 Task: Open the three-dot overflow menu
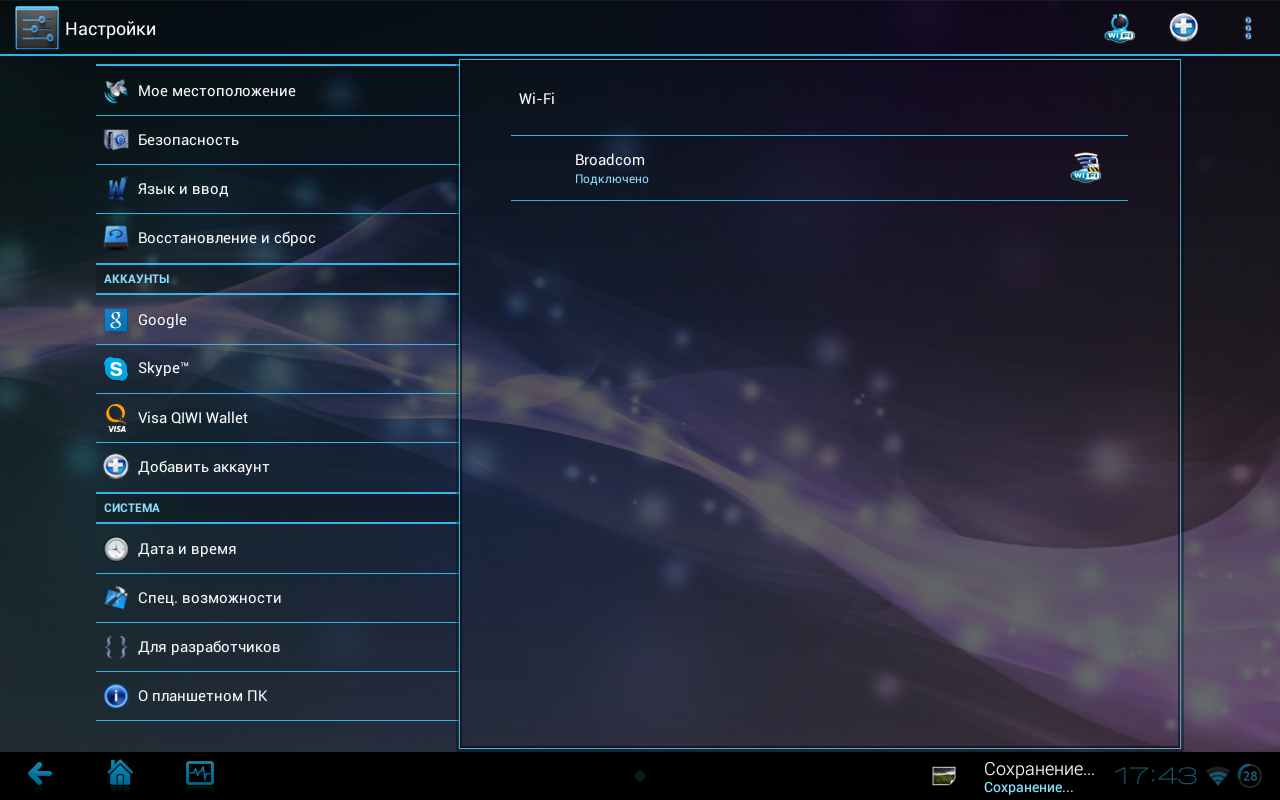point(1247,28)
